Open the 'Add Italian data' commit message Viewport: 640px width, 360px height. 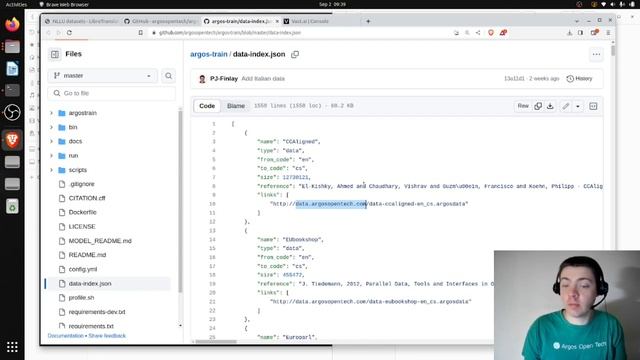click(263, 79)
